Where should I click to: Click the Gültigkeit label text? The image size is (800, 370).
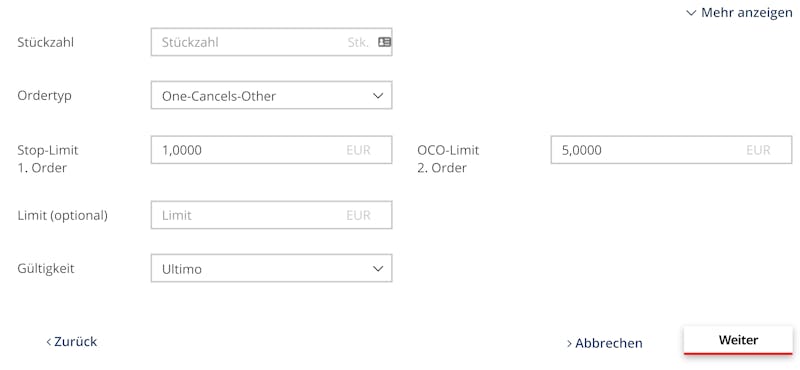tap(46, 268)
